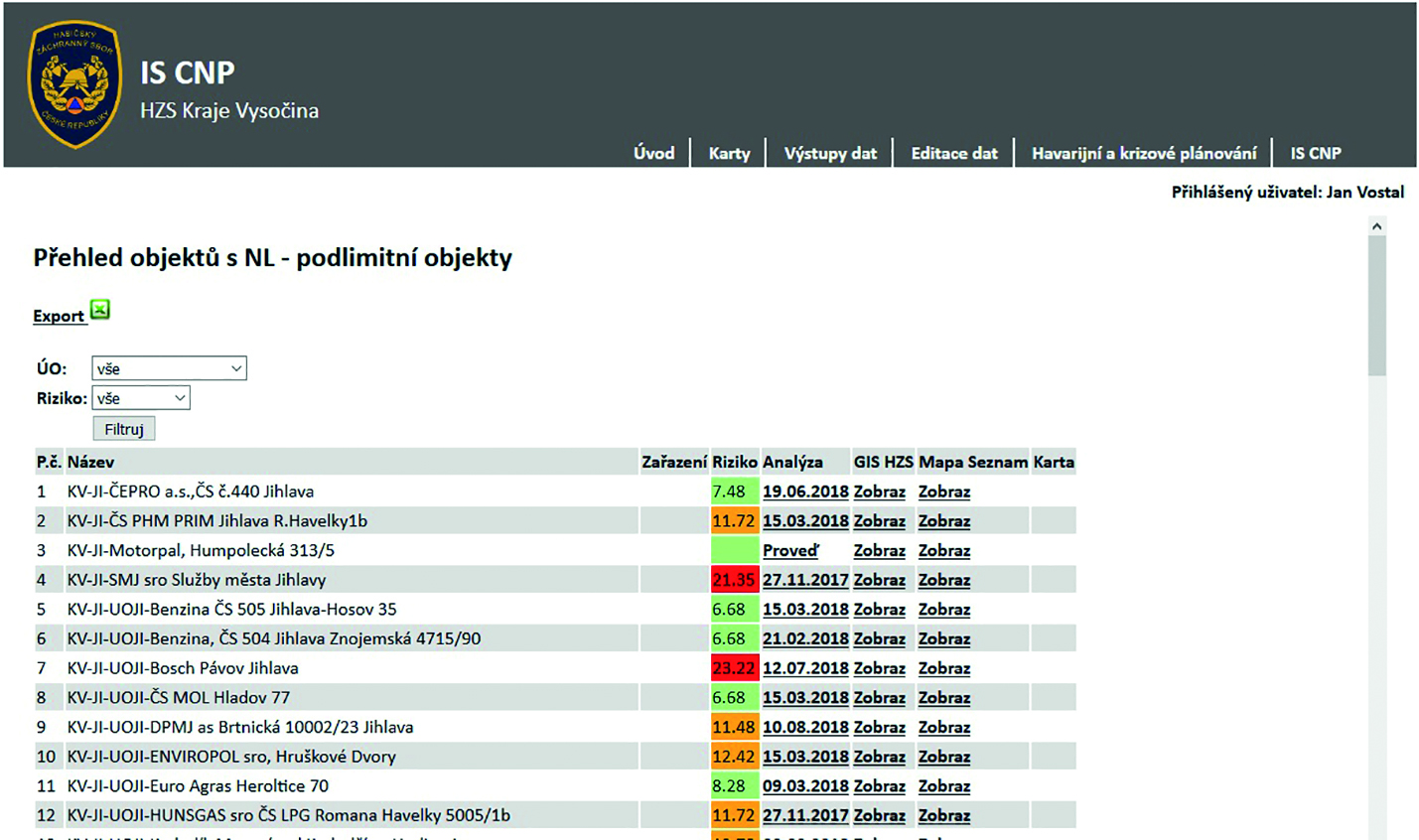Click the vertical scrollbar thumb

pyautogui.click(x=1376, y=306)
